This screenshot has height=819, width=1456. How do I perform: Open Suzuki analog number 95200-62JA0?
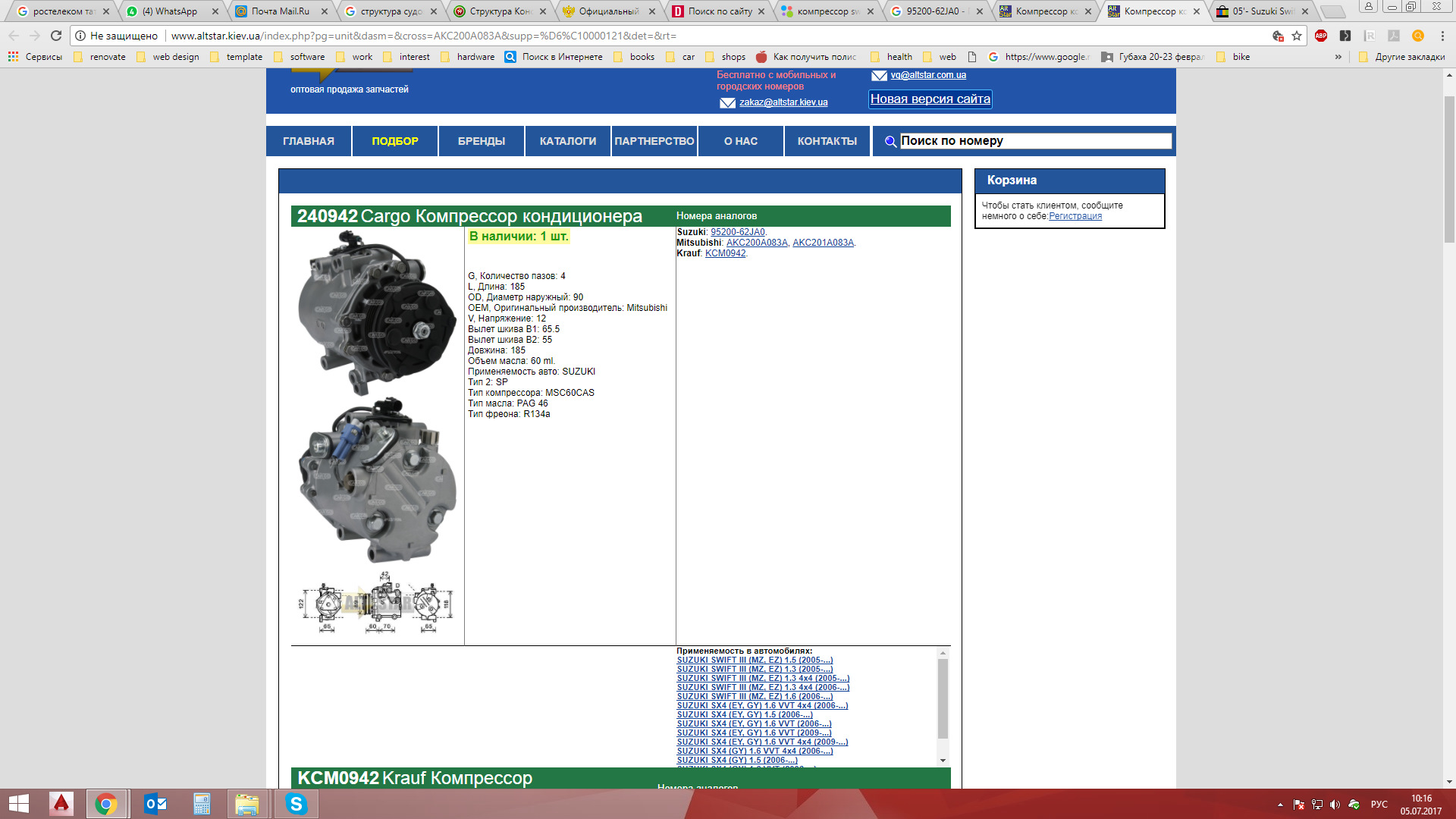(738, 232)
